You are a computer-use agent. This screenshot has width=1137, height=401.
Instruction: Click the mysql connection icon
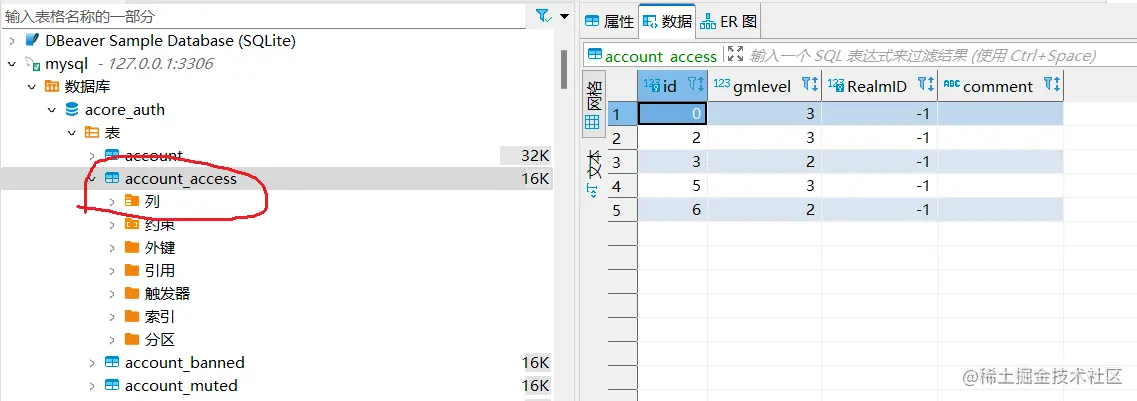(x=33, y=64)
